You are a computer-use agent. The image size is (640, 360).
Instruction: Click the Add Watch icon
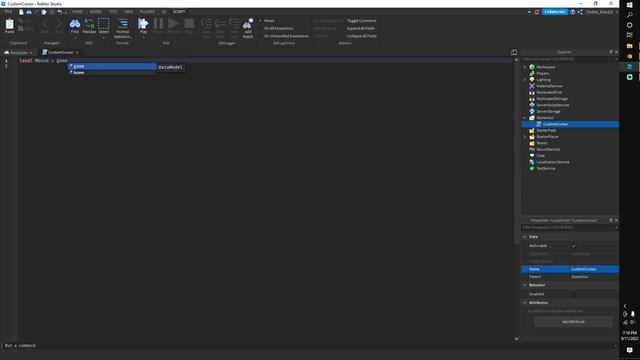pyautogui.click(x=248, y=24)
